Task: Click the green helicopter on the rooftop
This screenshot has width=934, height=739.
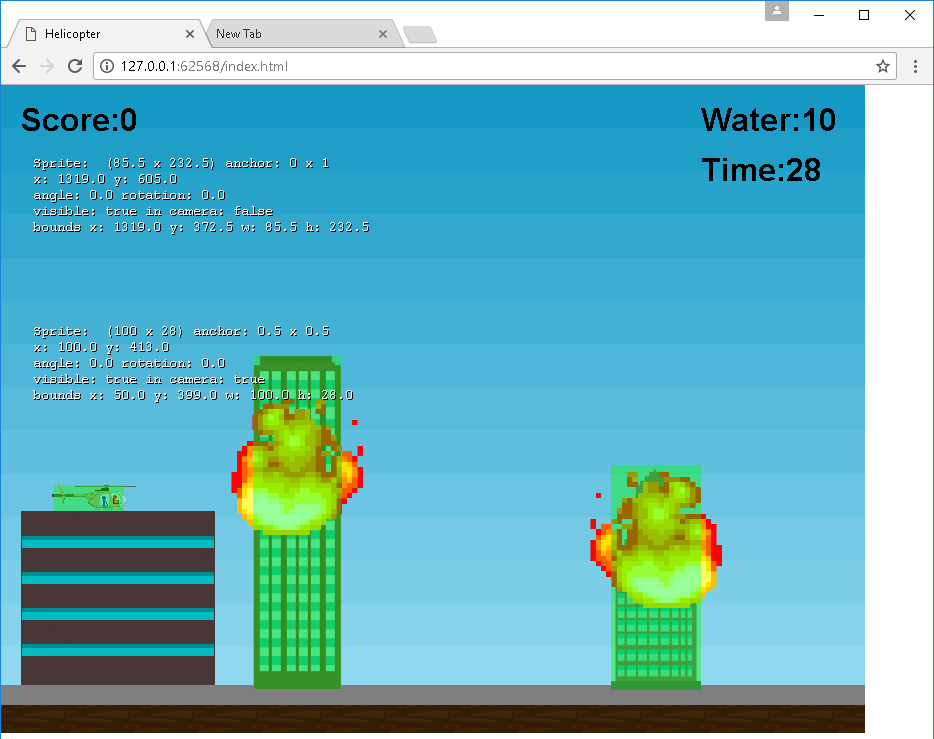Action: click(92, 496)
